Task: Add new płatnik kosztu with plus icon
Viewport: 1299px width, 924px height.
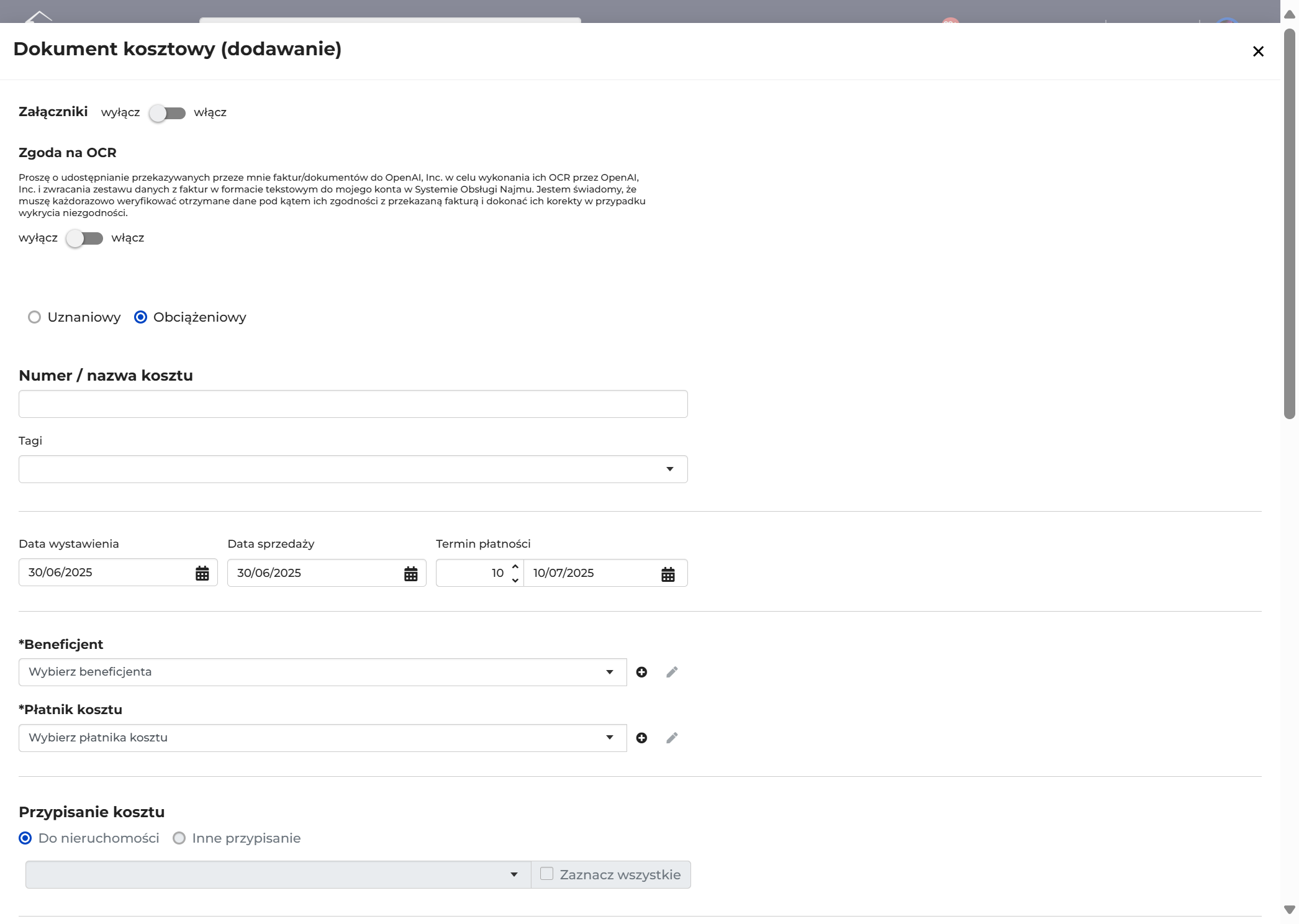Action: tap(642, 738)
